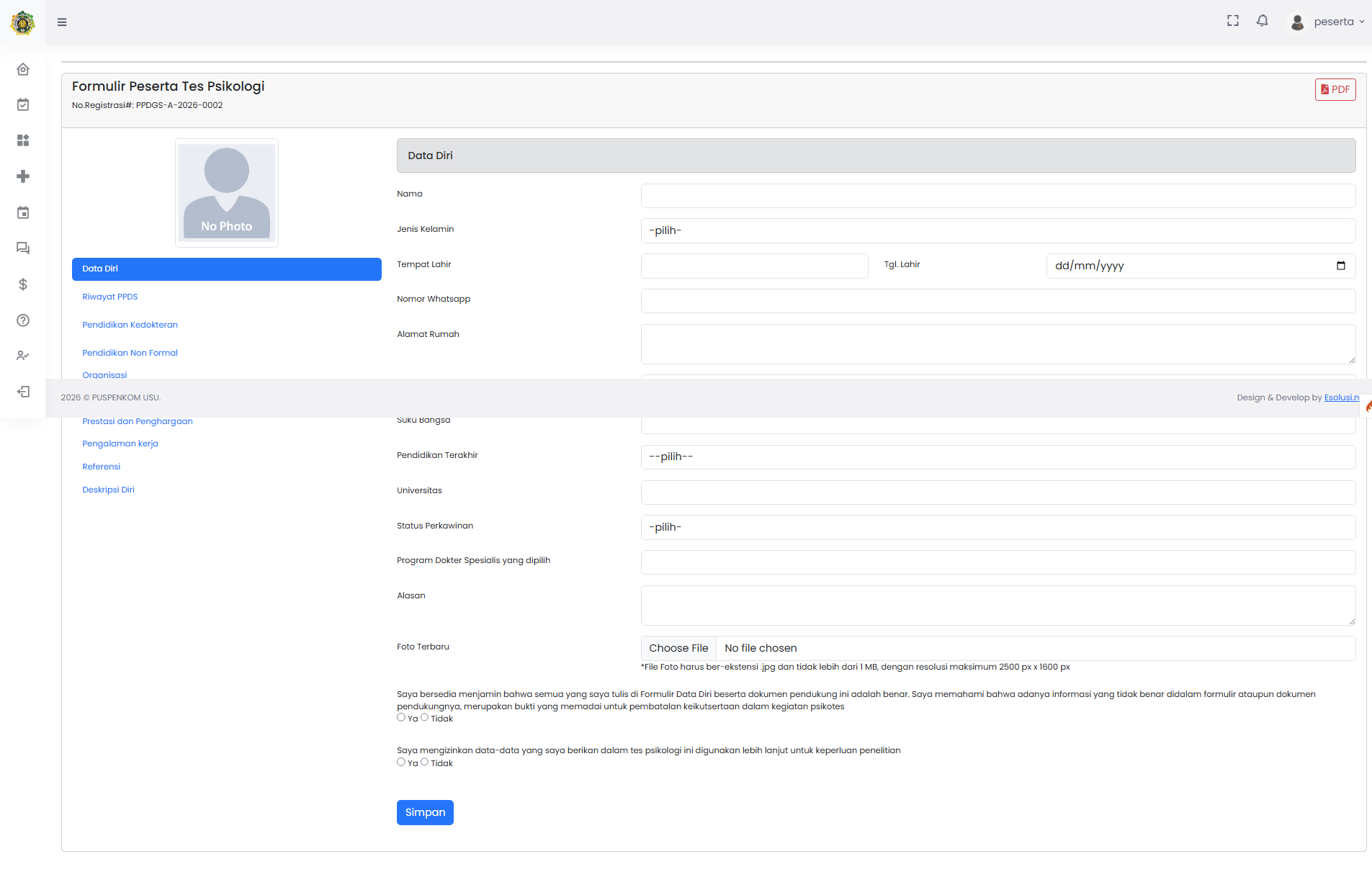Click the Simpan button

point(425,812)
